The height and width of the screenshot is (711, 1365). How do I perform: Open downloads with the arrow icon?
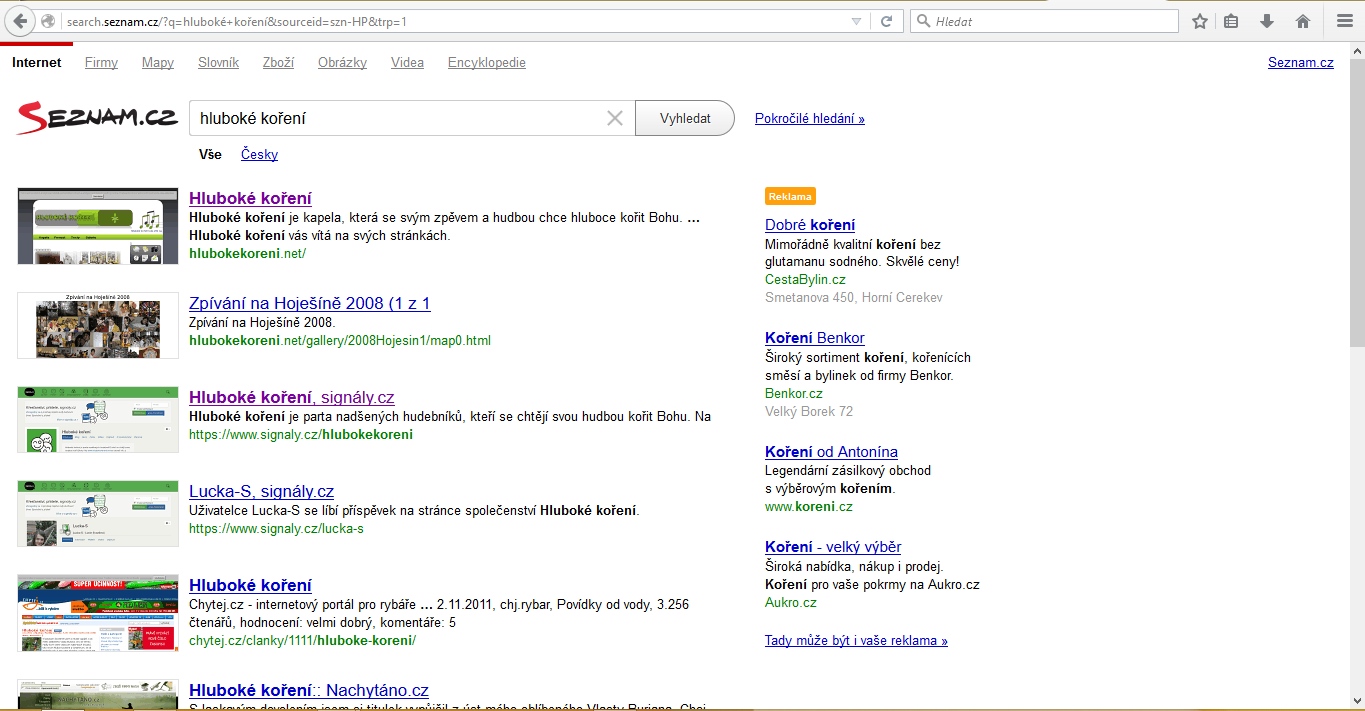point(1267,21)
